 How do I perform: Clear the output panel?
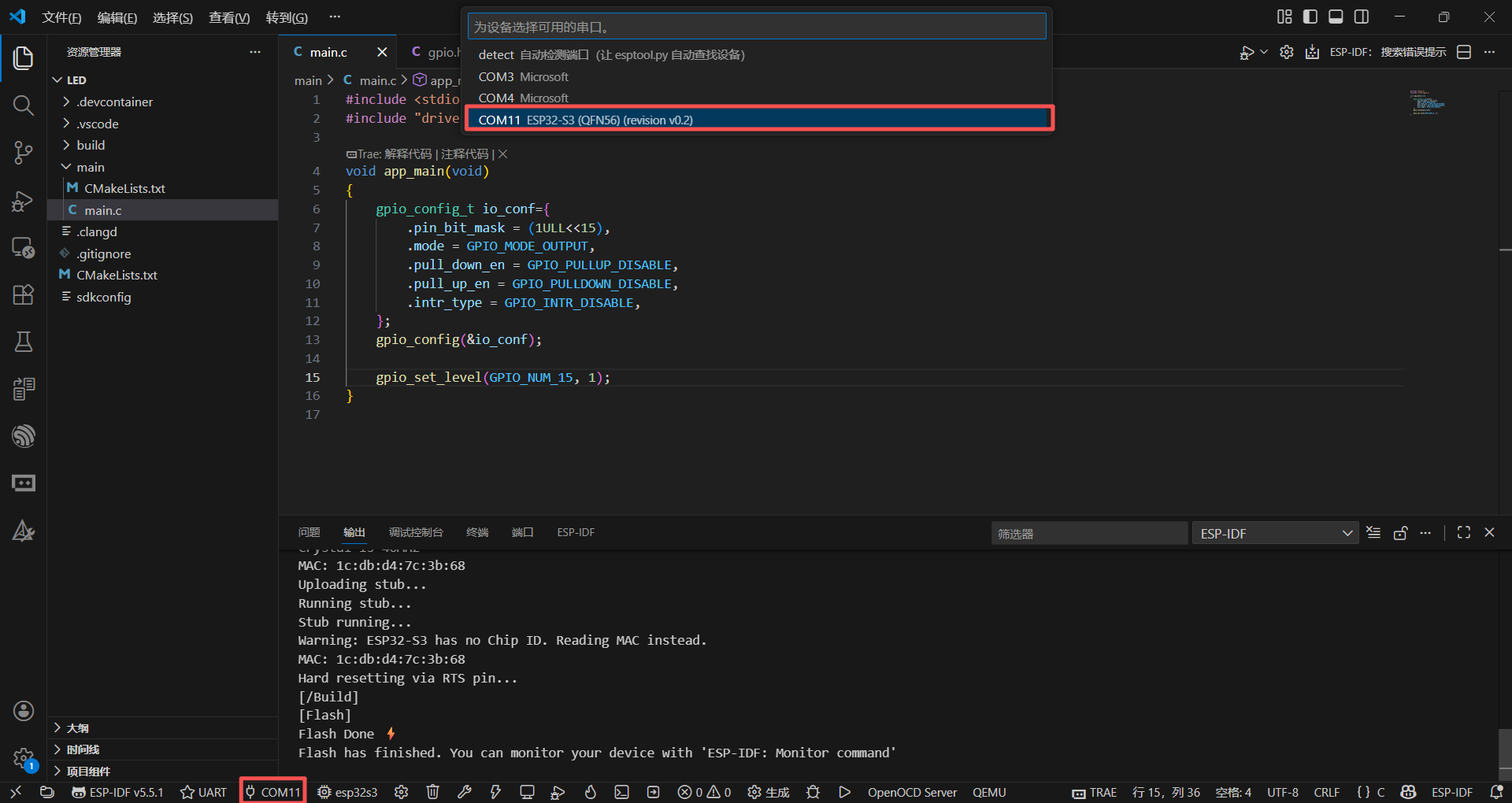tap(1373, 533)
